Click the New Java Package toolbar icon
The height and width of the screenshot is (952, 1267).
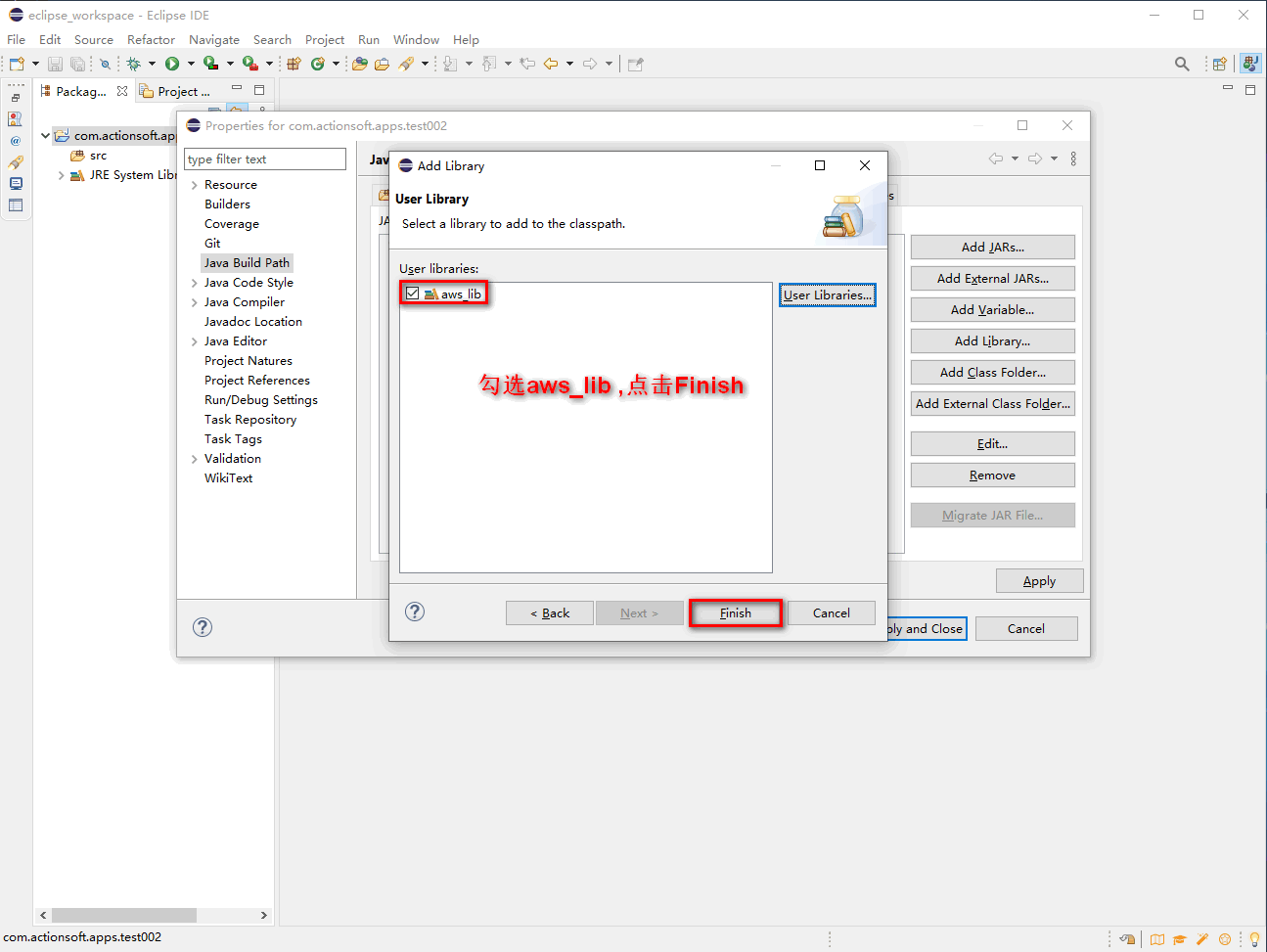click(x=294, y=64)
